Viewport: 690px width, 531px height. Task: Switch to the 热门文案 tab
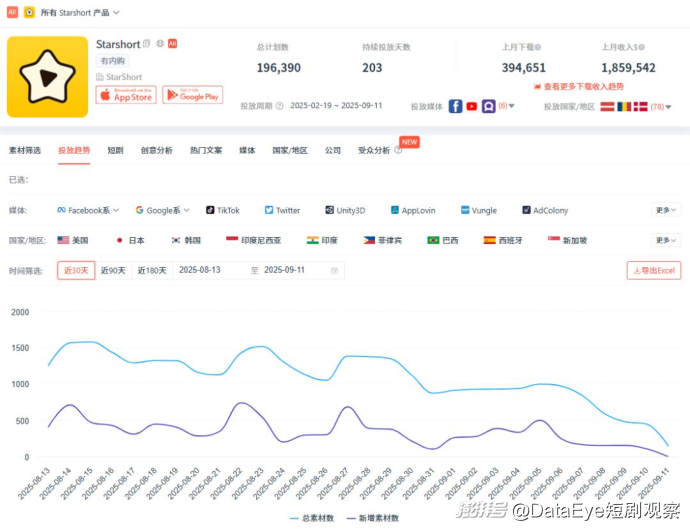click(206, 150)
